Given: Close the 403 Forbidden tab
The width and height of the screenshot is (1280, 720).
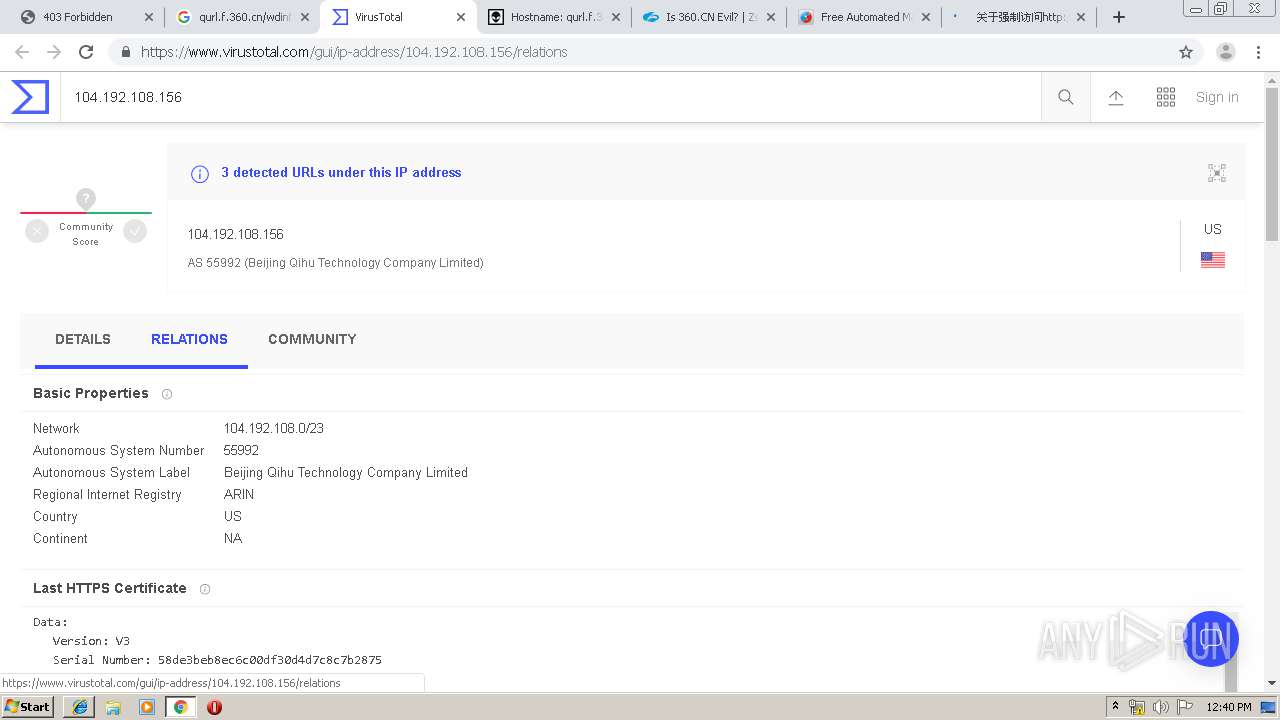Looking at the screenshot, I should [x=149, y=17].
